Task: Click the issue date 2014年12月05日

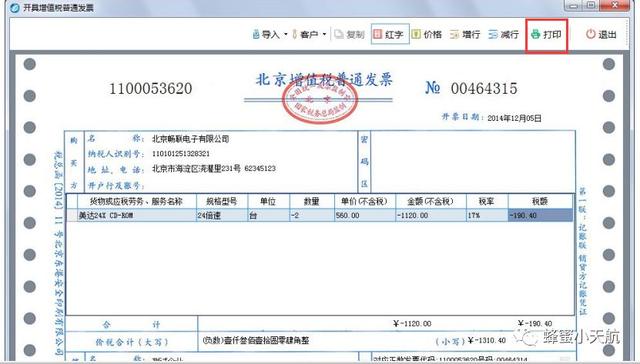Action: 514,118
